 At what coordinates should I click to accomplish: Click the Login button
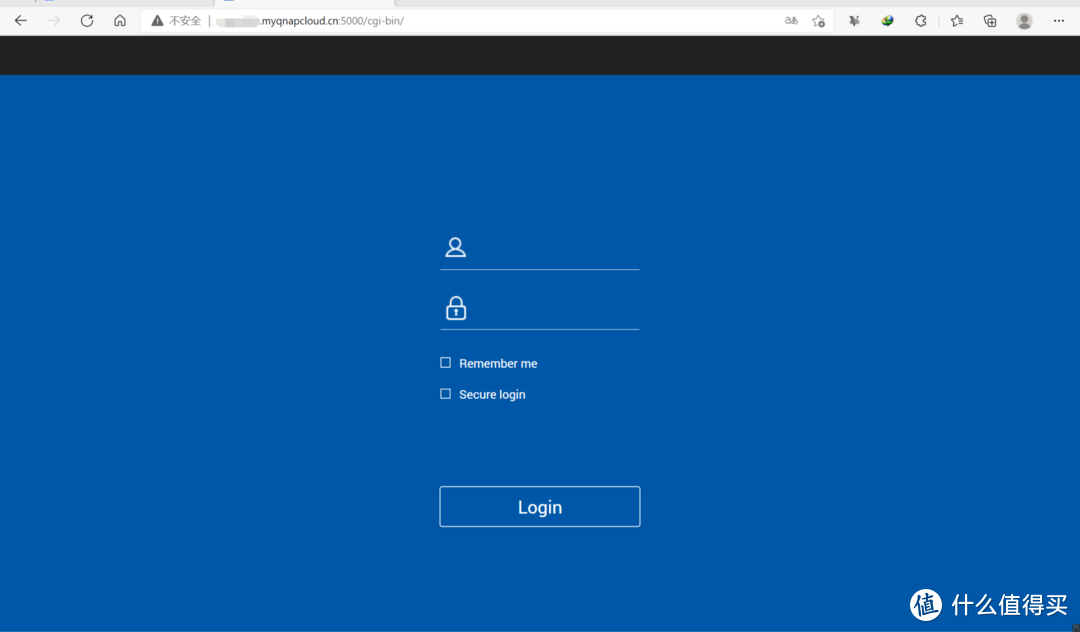pos(540,507)
